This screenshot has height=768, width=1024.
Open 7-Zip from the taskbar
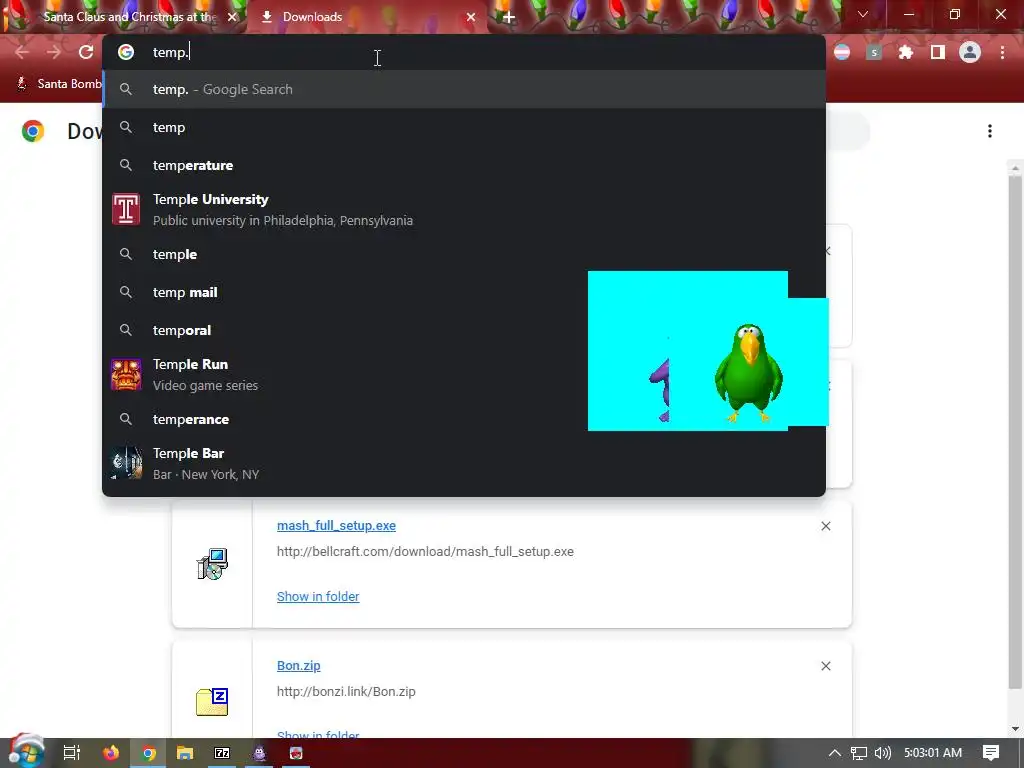(x=222, y=753)
